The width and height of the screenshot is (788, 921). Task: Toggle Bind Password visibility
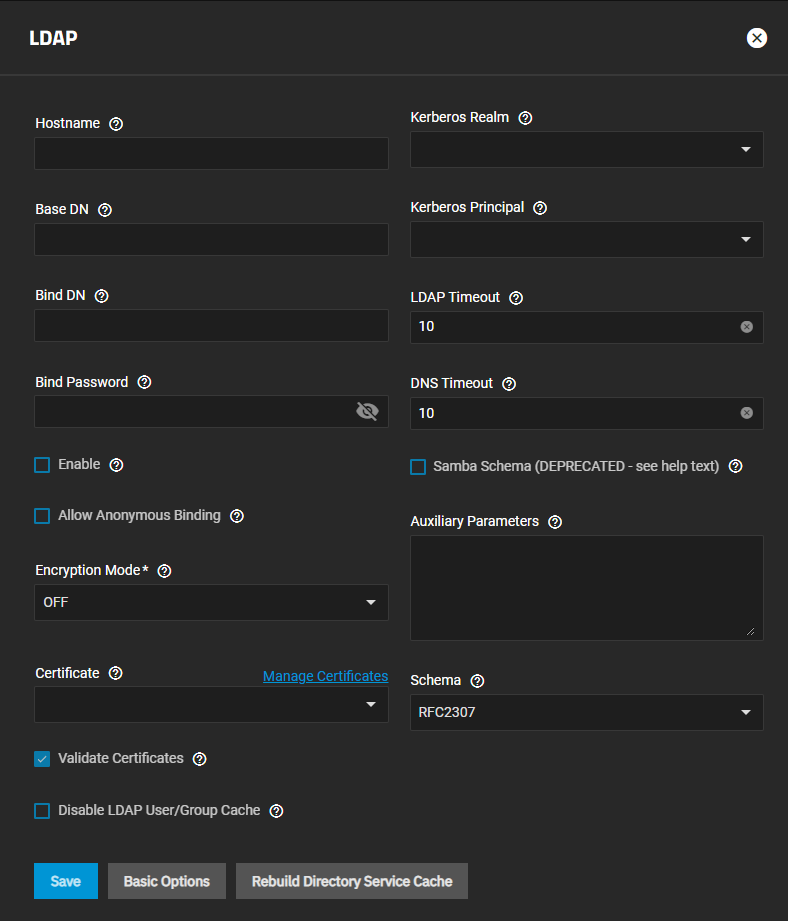coord(367,411)
